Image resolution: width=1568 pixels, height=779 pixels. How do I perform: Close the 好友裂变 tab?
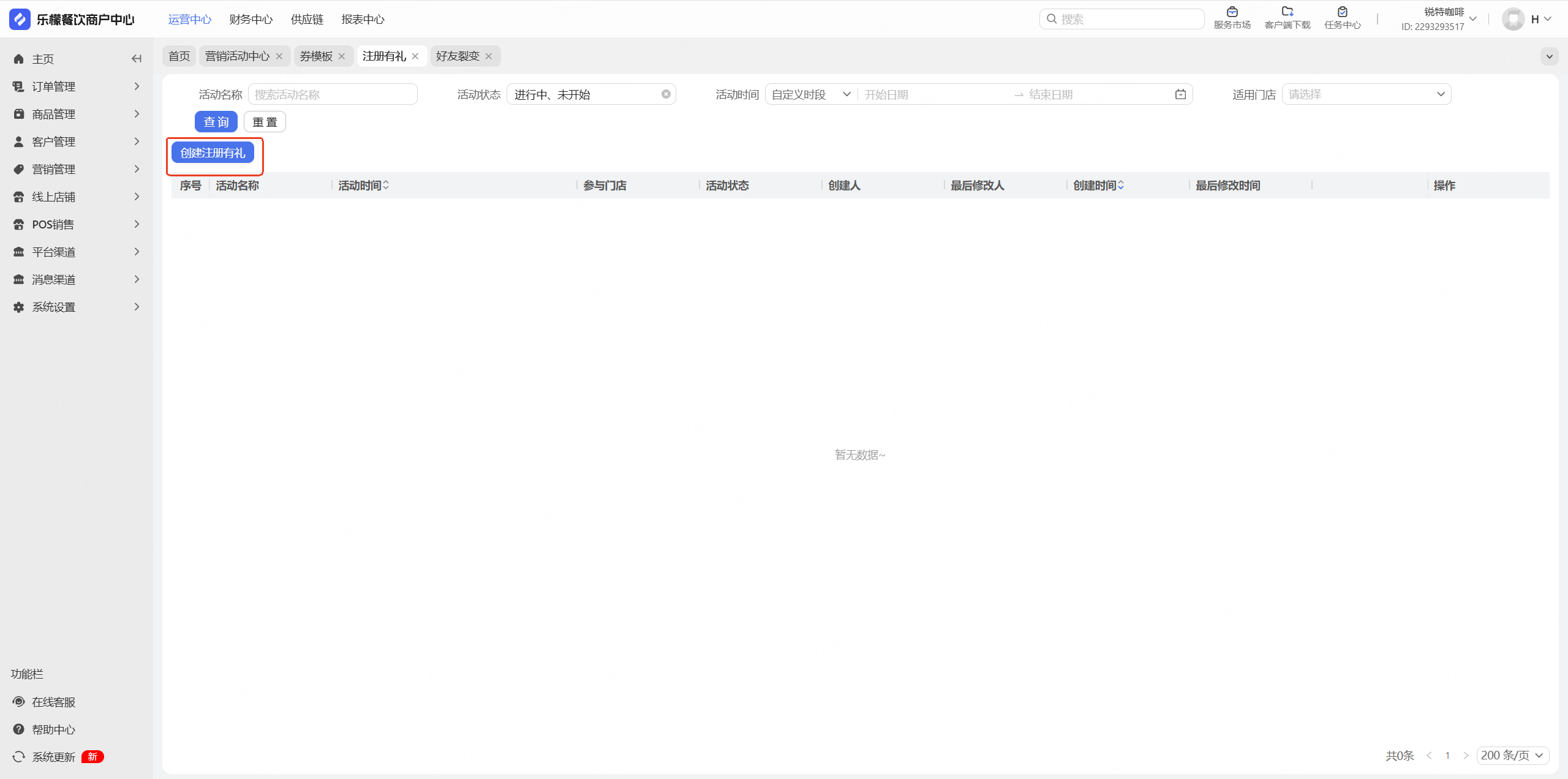[489, 56]
